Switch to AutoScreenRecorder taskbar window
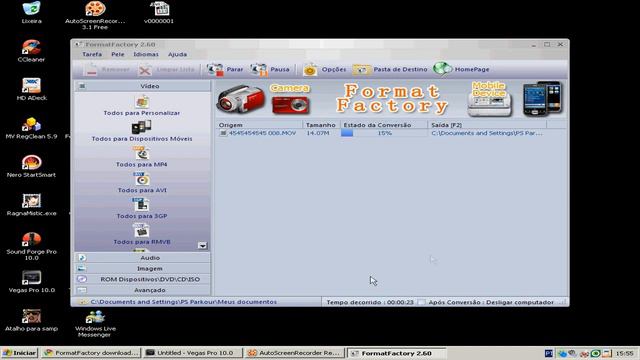This screenshot has width=640, height=360. (295, 353)
